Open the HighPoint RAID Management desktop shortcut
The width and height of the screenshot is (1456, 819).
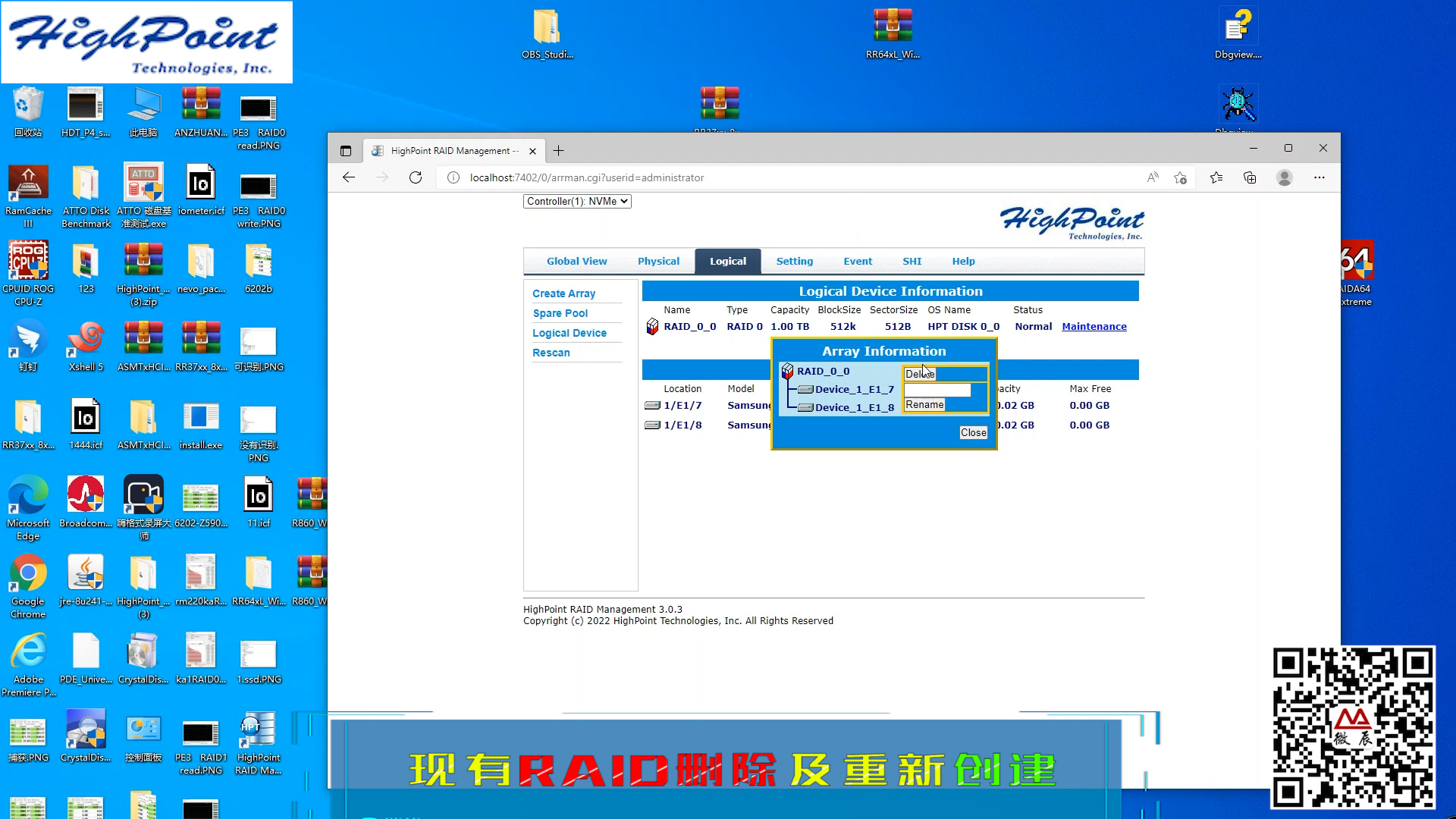point(258,743)
